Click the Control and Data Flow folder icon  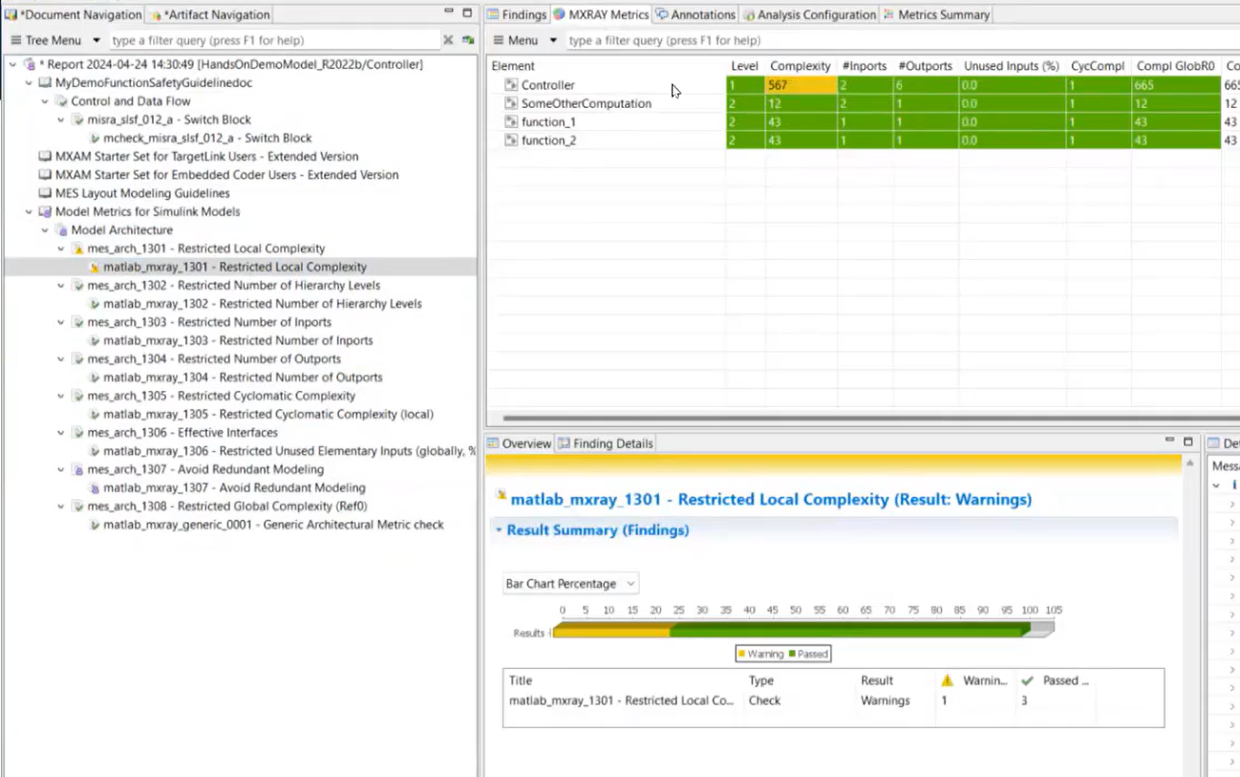pos(61,101)
